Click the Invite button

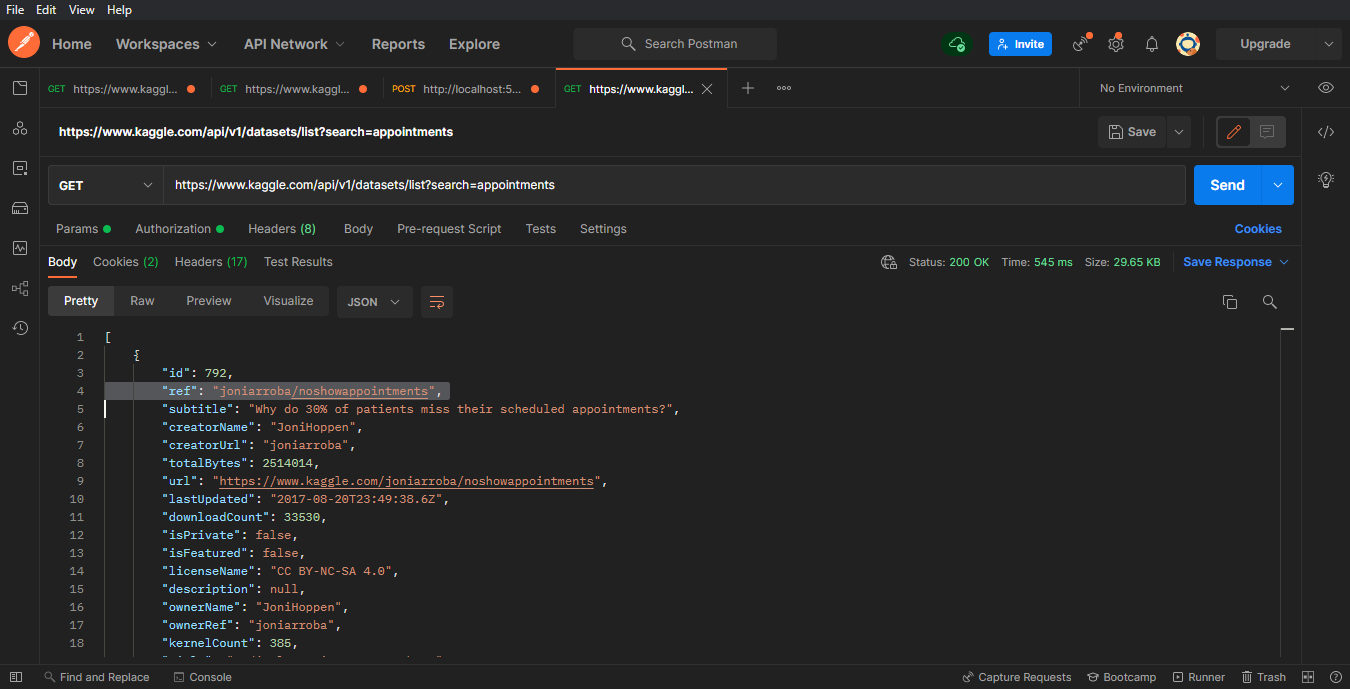pos(1020,44)
